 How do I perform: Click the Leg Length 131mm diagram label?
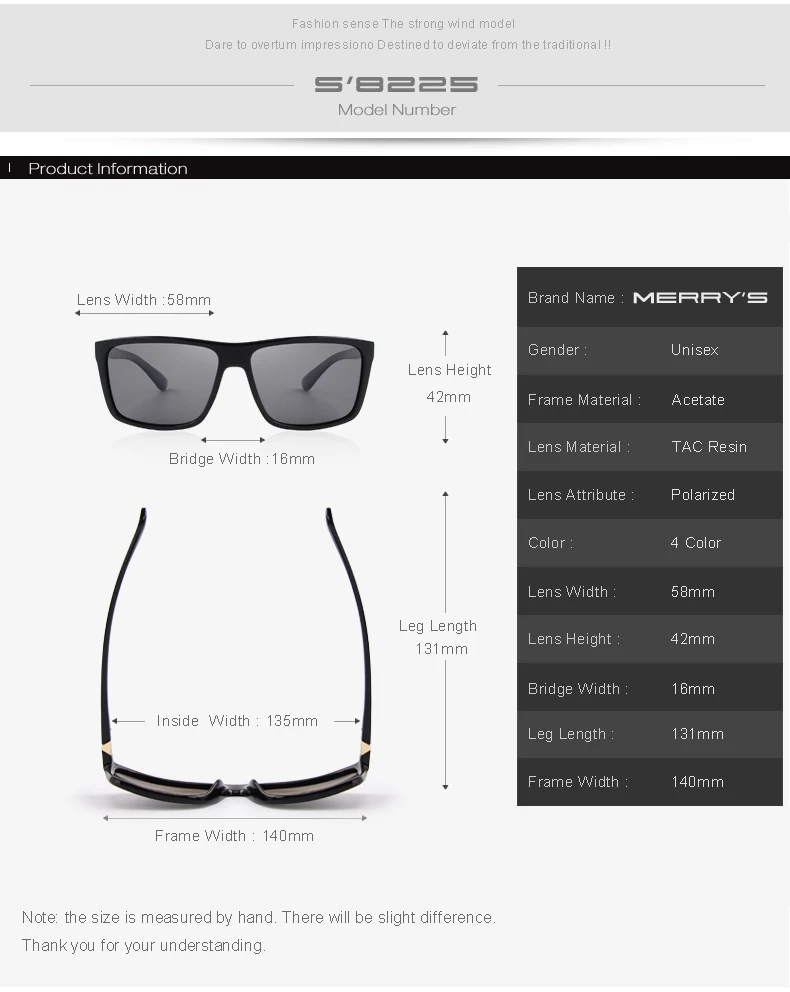coord(438,637)
